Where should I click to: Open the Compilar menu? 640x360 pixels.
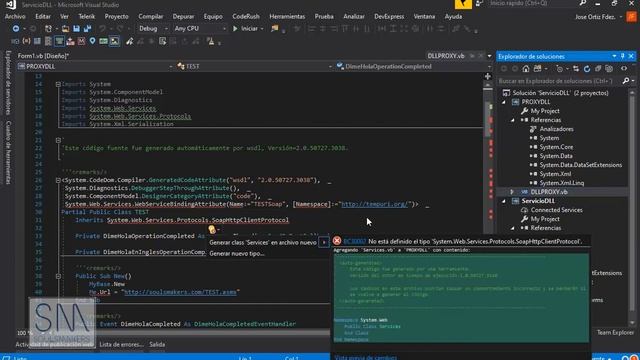[151, 17]
